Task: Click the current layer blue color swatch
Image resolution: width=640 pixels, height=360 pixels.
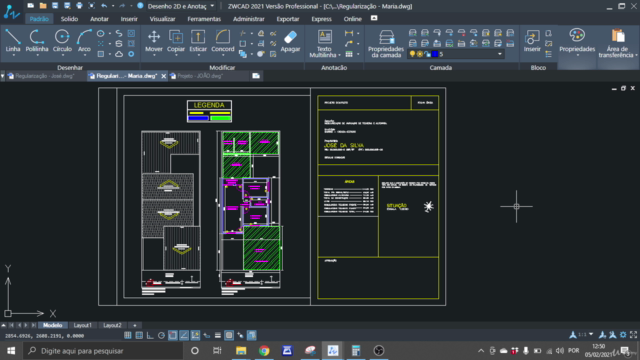Action: [x=435, y=54]
